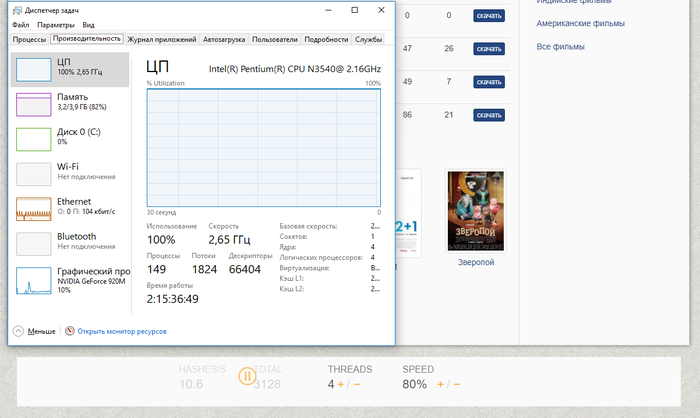The height and width of the screenshot is (418, 700).
Task: Decrease THREADS with the minus sign
Action: coord(357,385)
